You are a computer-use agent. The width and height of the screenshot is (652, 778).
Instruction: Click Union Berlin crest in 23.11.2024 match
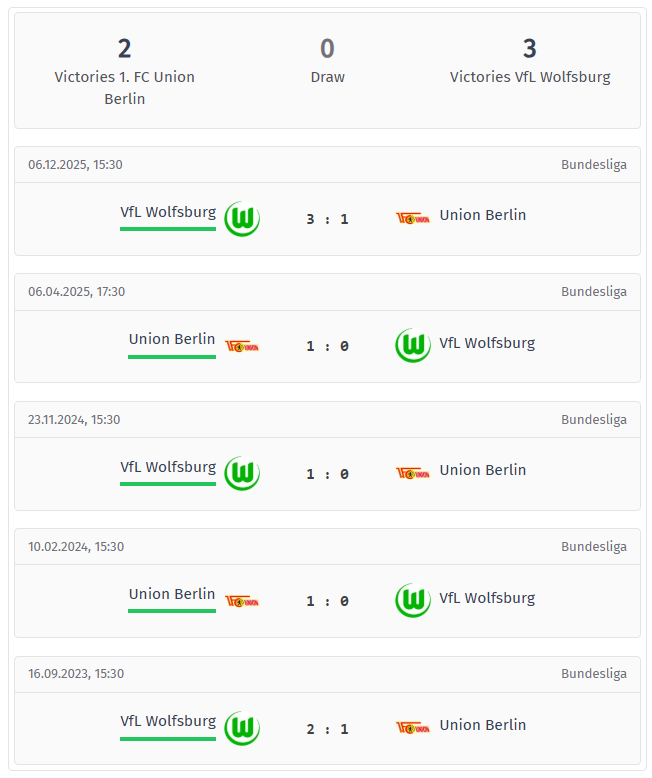[412, 473]
